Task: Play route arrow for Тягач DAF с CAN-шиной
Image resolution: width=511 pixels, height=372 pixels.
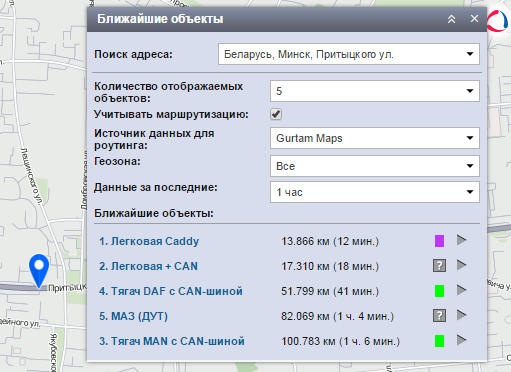Action: click(x=461, y=290)
